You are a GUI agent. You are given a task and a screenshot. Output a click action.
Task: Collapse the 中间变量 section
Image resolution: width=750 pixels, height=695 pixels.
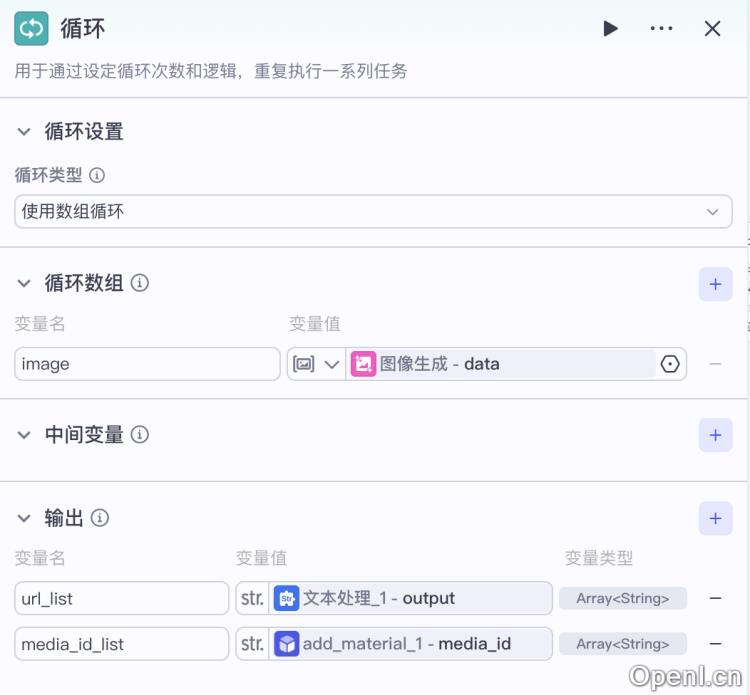click(x=24, y=435)
